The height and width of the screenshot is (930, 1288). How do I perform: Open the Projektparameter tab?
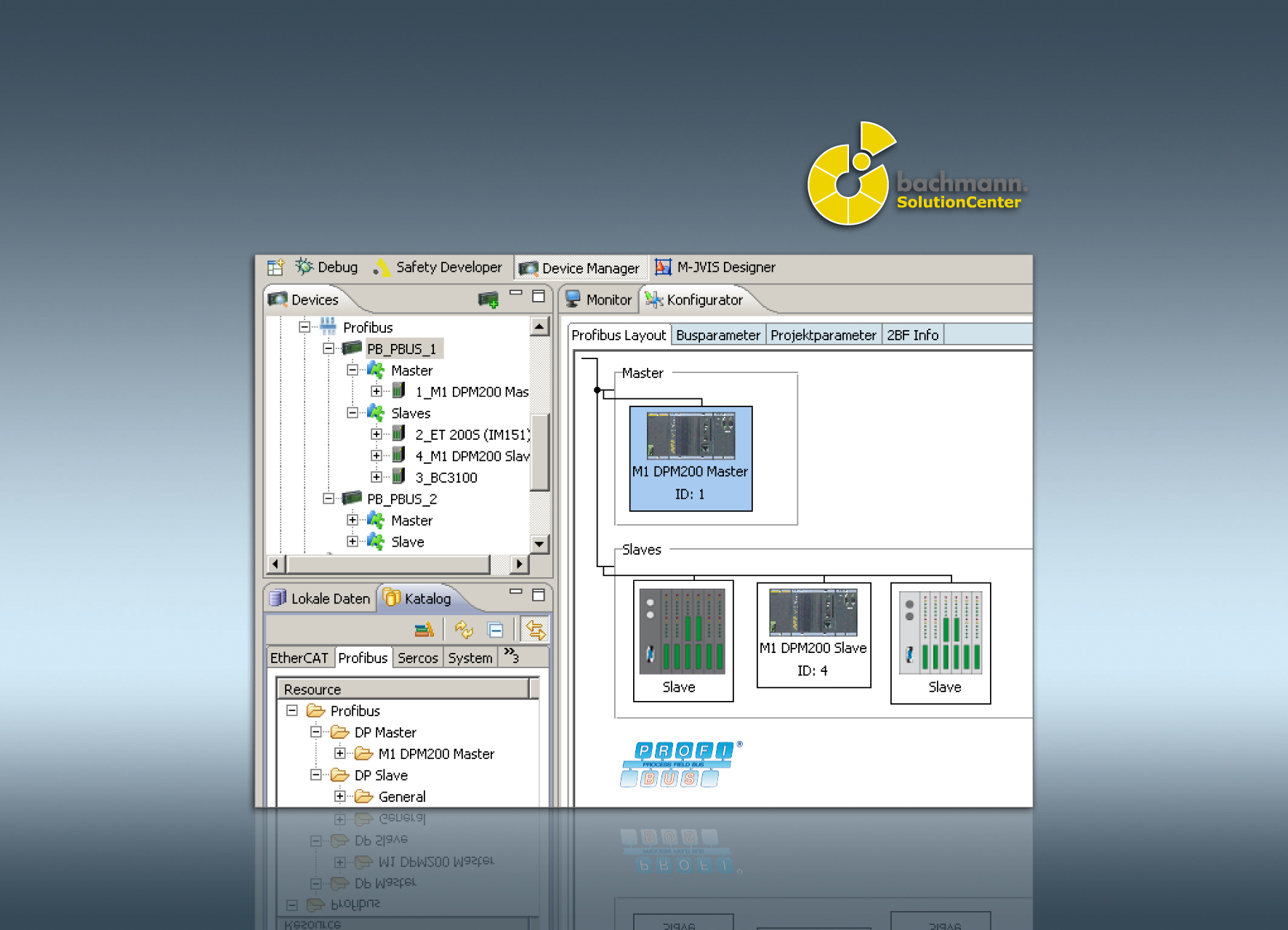[x=823, y=335]
